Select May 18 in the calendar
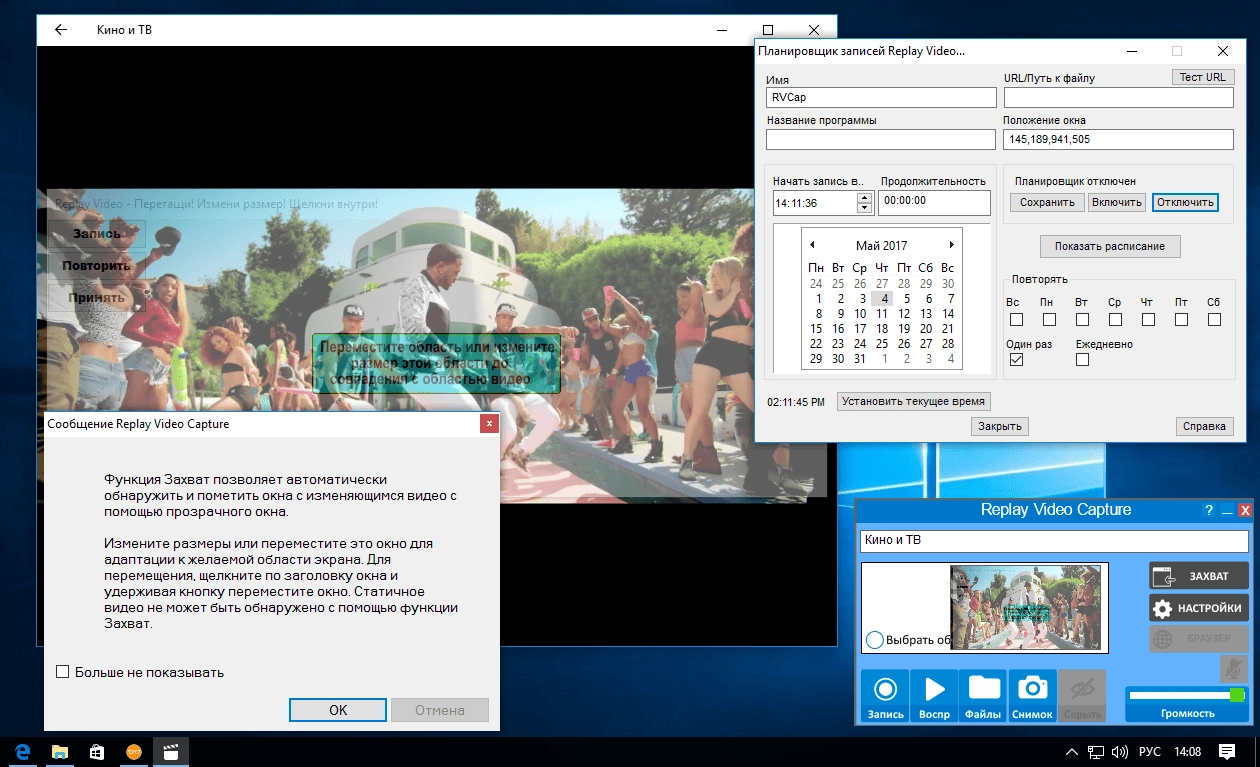This screenshot has width=1260, height=767. (x=882, y=328)
